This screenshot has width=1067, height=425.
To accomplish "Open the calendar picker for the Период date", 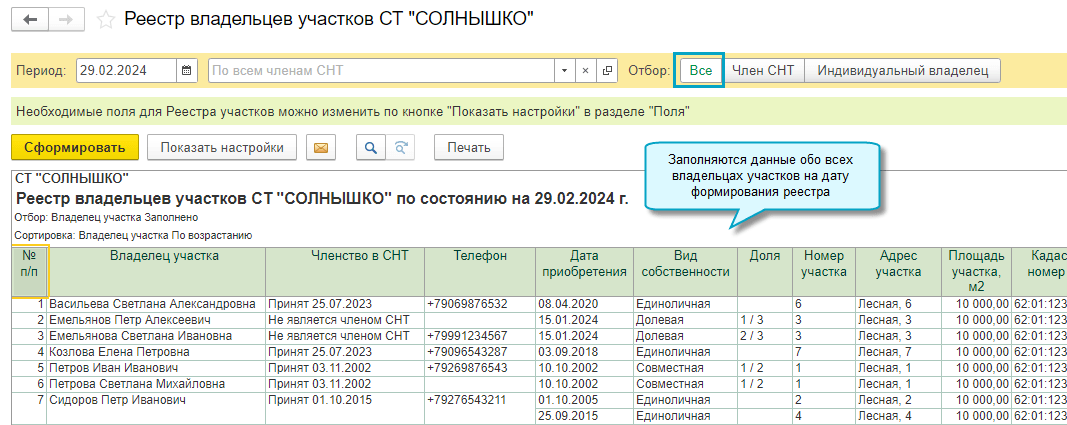I will click(187, 70).
